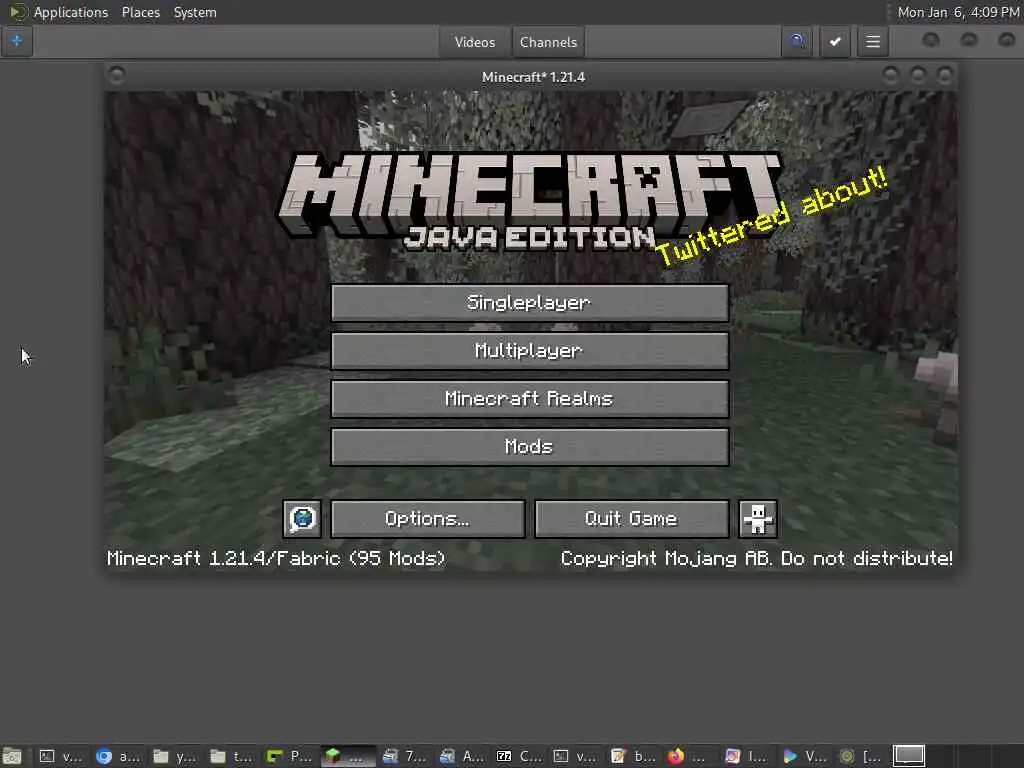Open the hamburger menu in the toolbar
The width and height of the screenshot is (1024, 768).
[872, 42]
